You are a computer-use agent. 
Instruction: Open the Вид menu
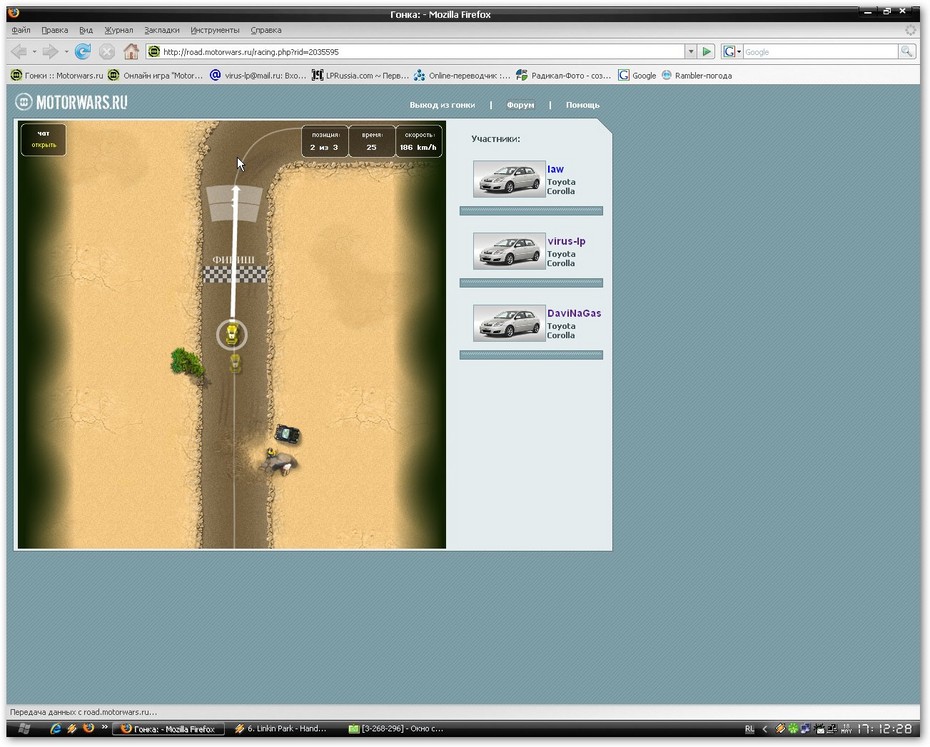[x=86, y=30]
